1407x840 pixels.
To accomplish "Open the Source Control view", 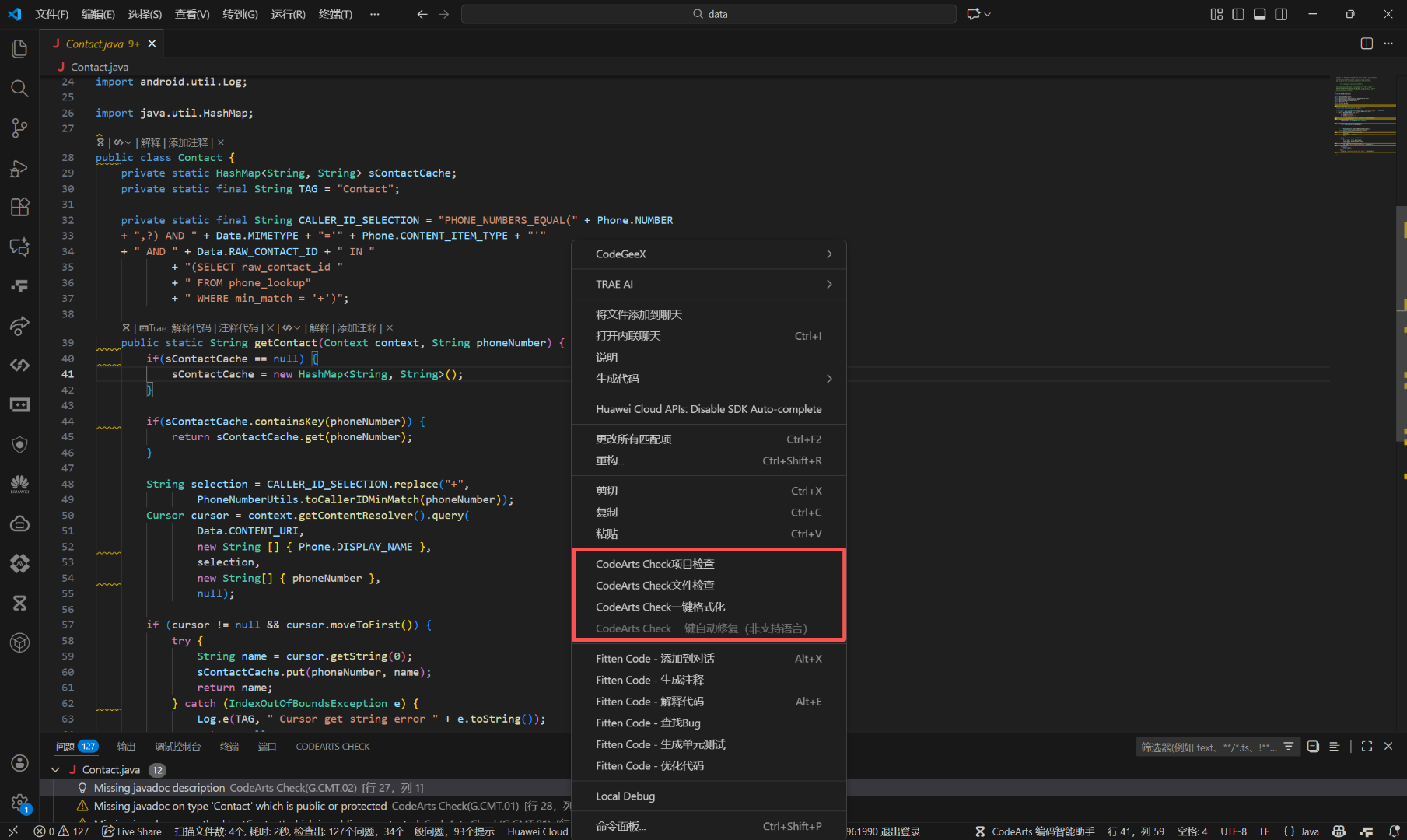I will pyautogui.click(x=19, y=128).
